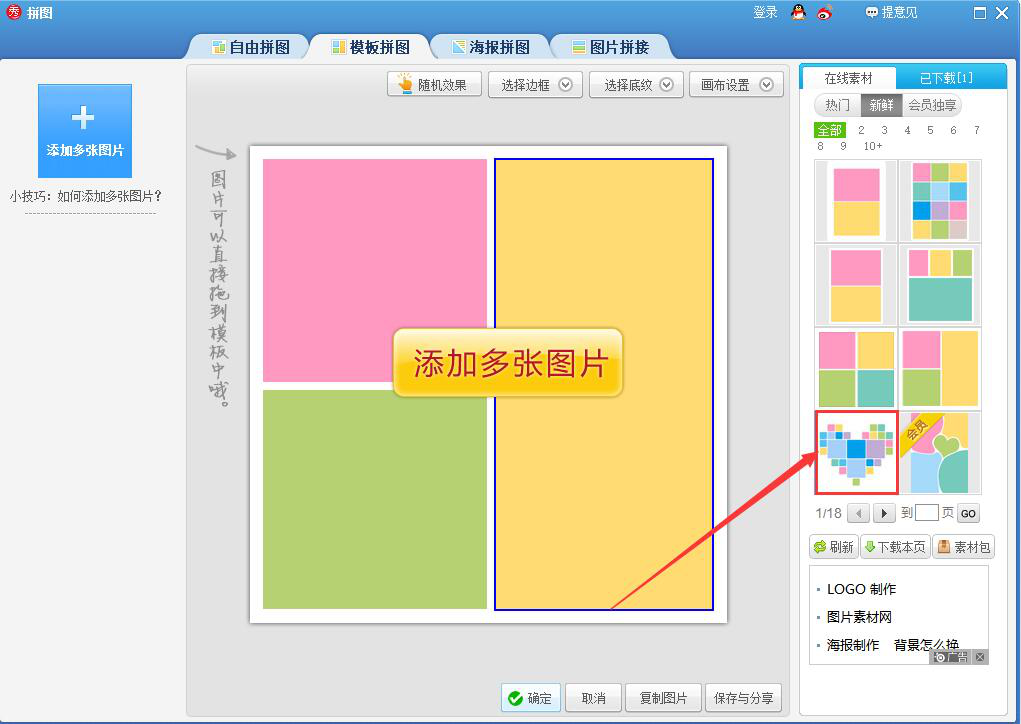Switch to 会员独享 filter

[932, 105]
